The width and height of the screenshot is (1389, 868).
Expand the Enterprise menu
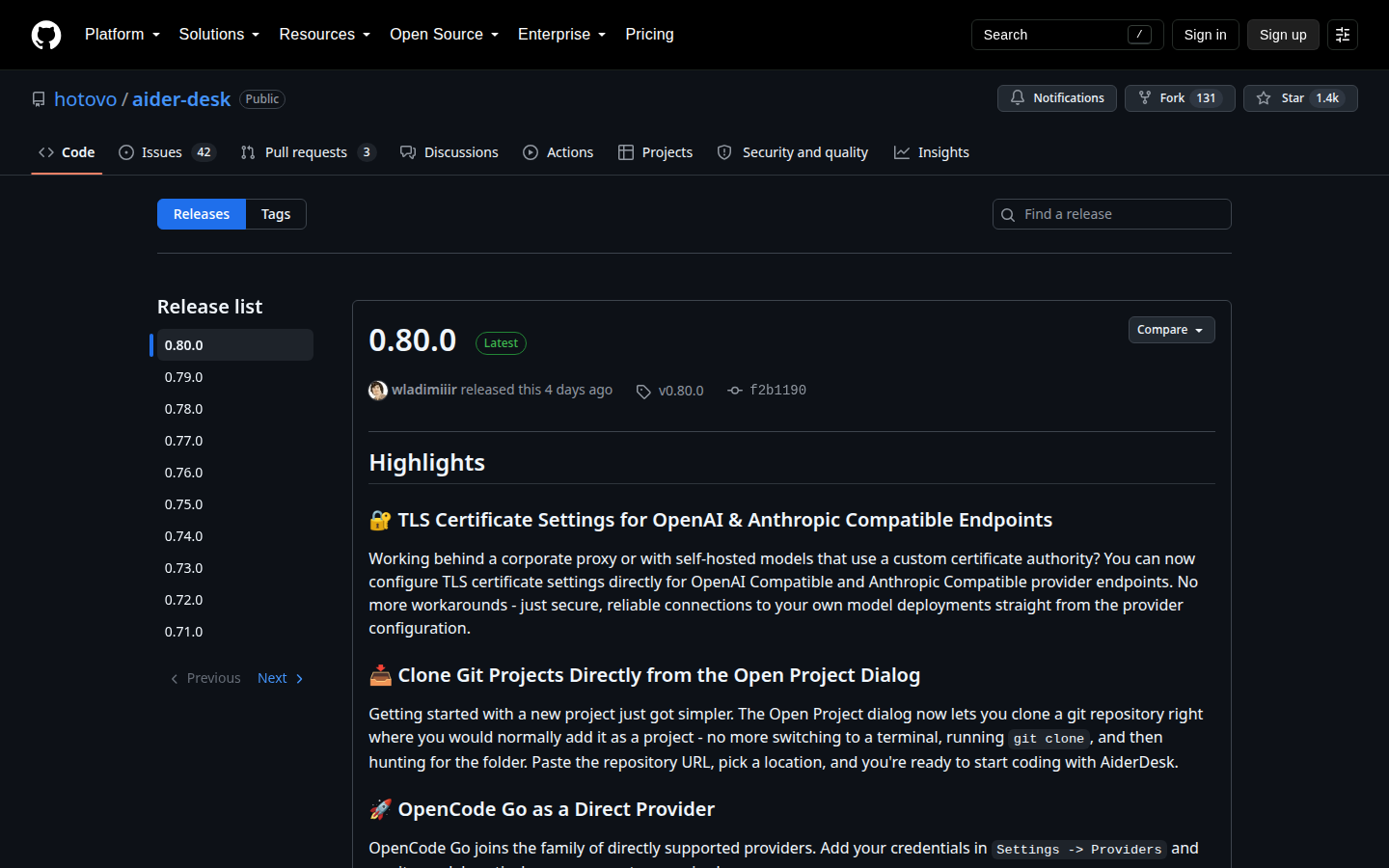tap(562, 35)
